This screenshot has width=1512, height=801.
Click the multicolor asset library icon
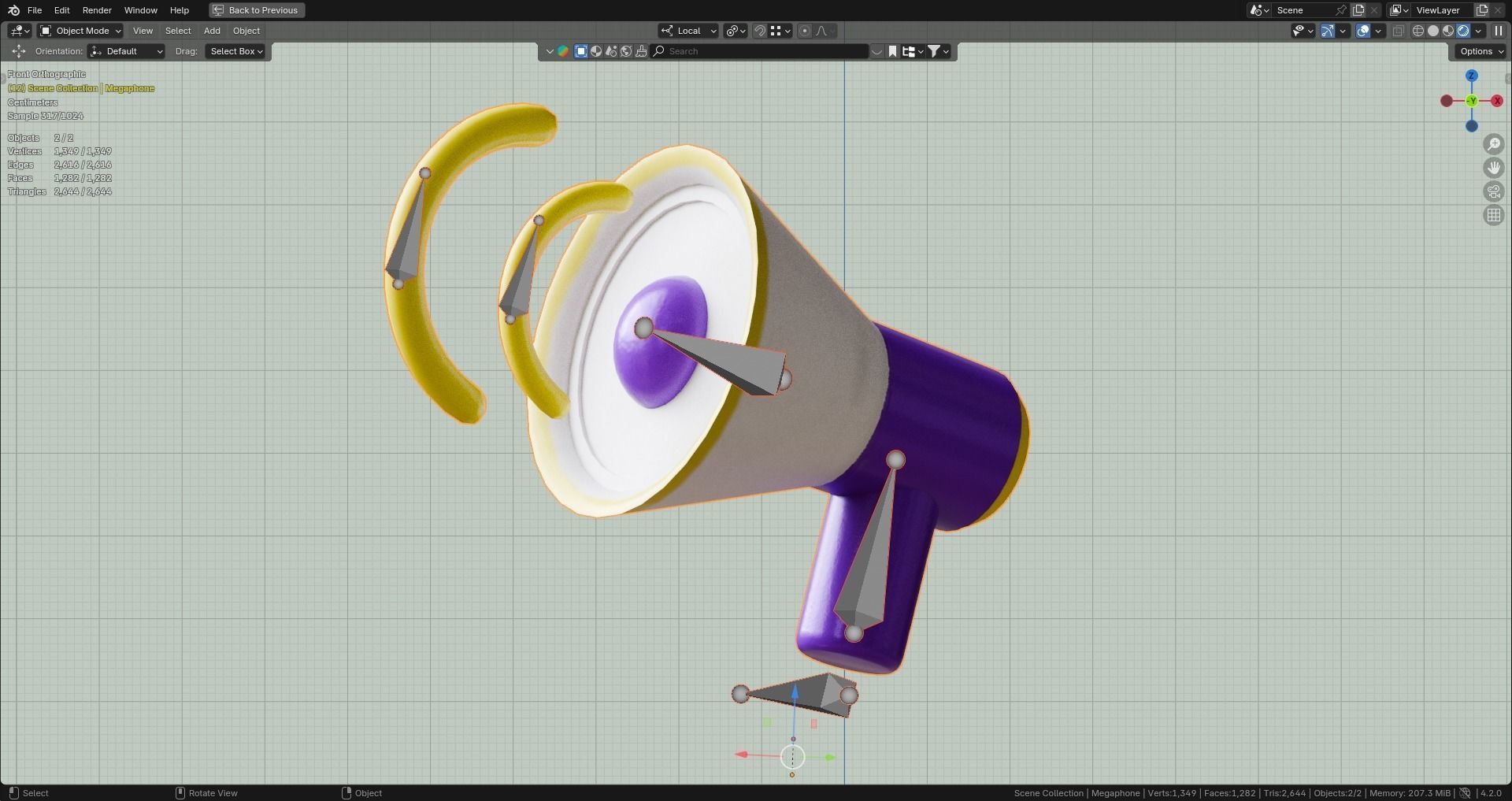[x=563, y=51]
